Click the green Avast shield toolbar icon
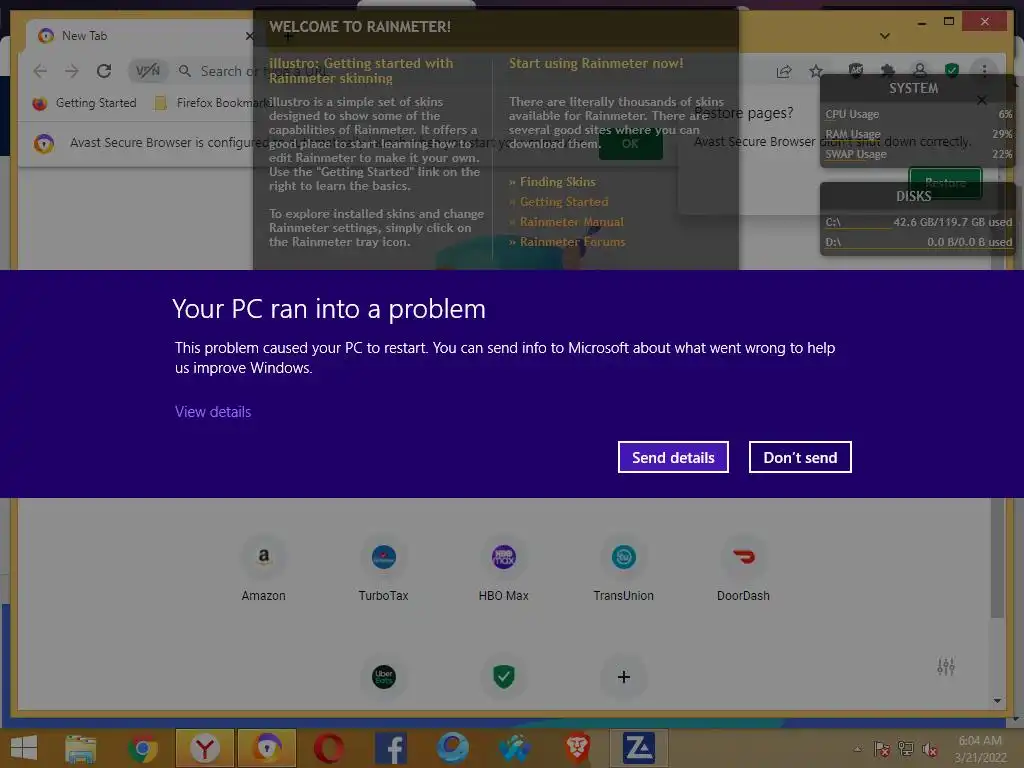 952,70
